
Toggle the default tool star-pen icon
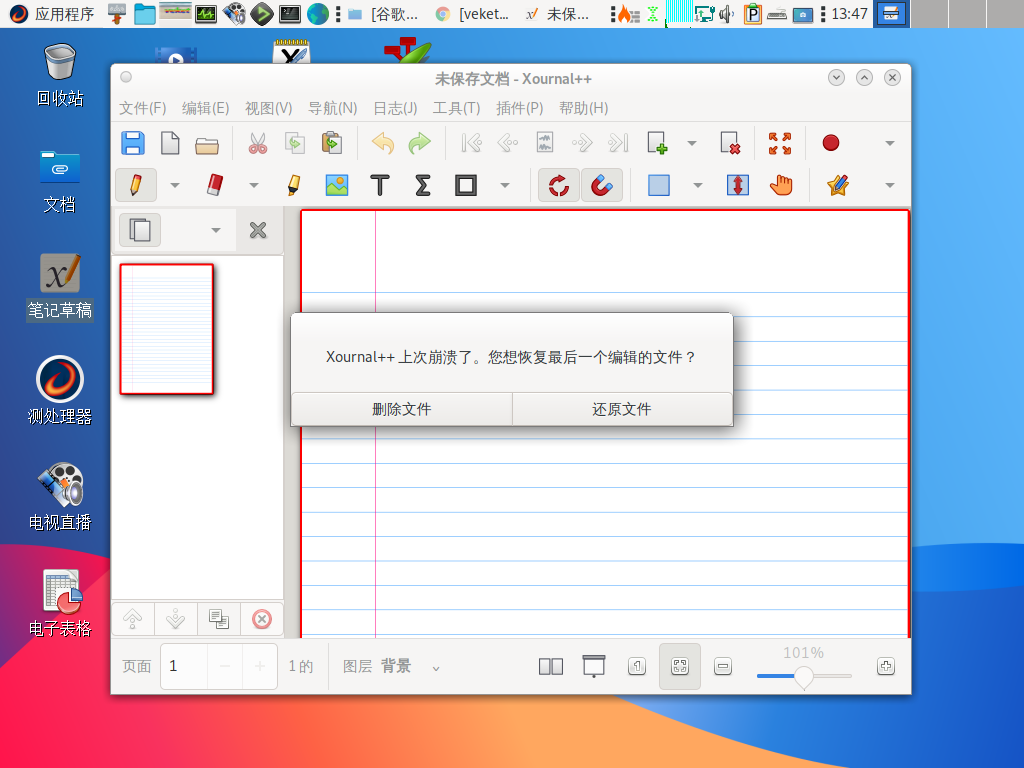pos(838,185)
